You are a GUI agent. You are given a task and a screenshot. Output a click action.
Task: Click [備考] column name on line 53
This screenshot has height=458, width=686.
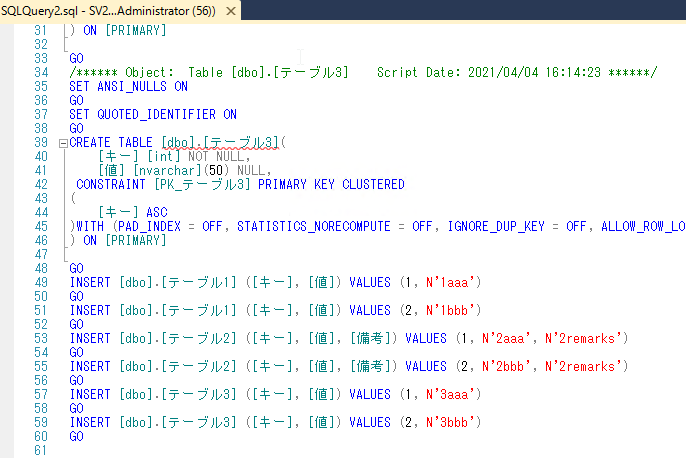373,338
